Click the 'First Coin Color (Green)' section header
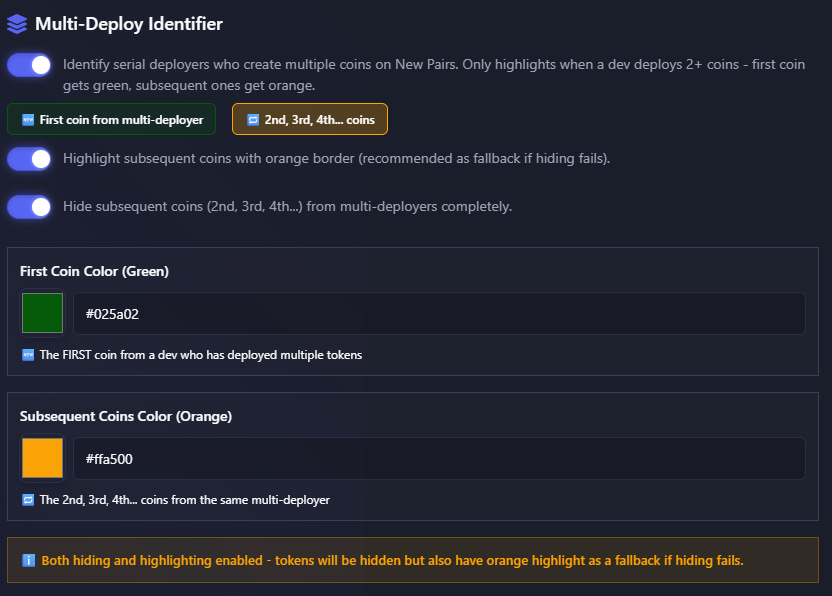The image size is (832, 596). coord(93,271)
